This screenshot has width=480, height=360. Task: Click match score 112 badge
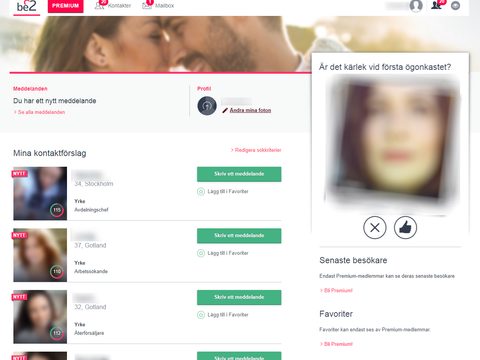57,333
